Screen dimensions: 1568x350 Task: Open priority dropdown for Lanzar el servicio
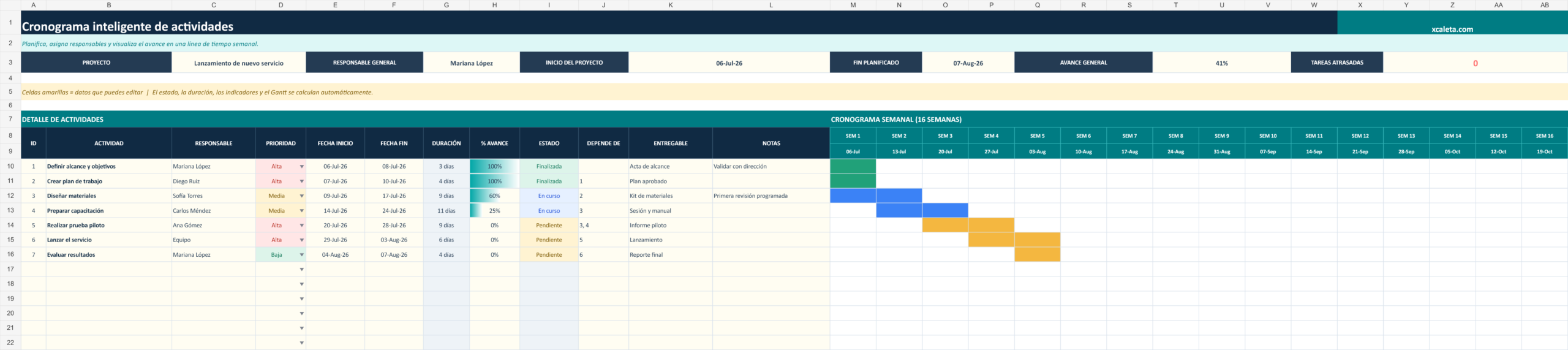point(301,240)
